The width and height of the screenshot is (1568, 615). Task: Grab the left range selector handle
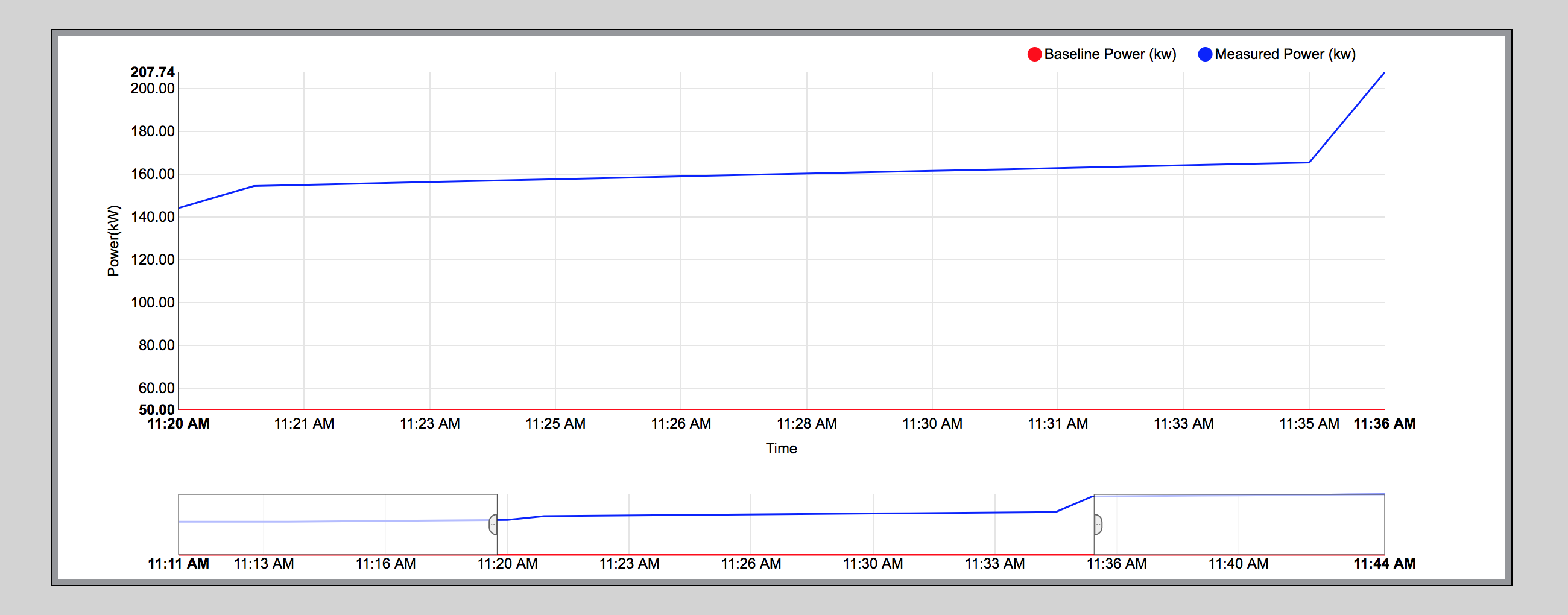(493, 525)
